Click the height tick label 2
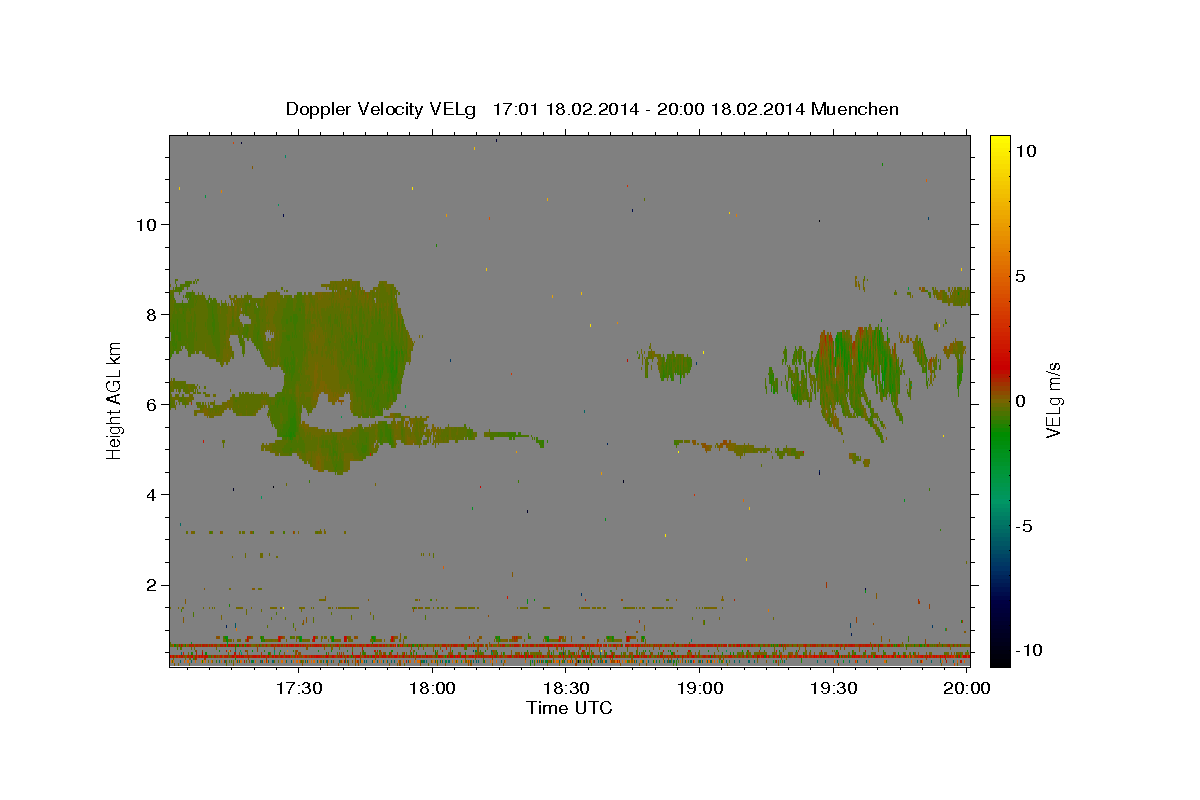This screenshot has width=1200, height=800. click(x=152, y=585)
